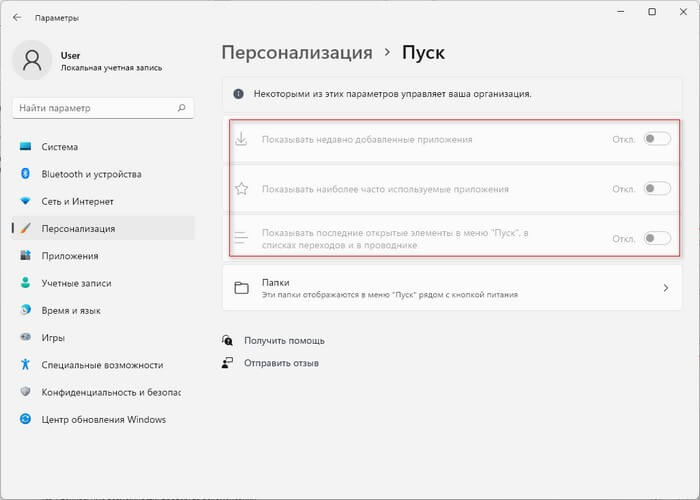Click Получить помощь link
Viewport: 700px width, 500px height.
coord(284,341)
